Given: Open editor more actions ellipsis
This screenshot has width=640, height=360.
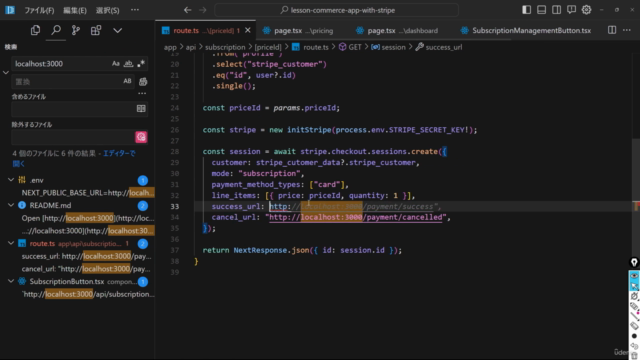Looking at the screenshot, I should click(x=627, y=30).
